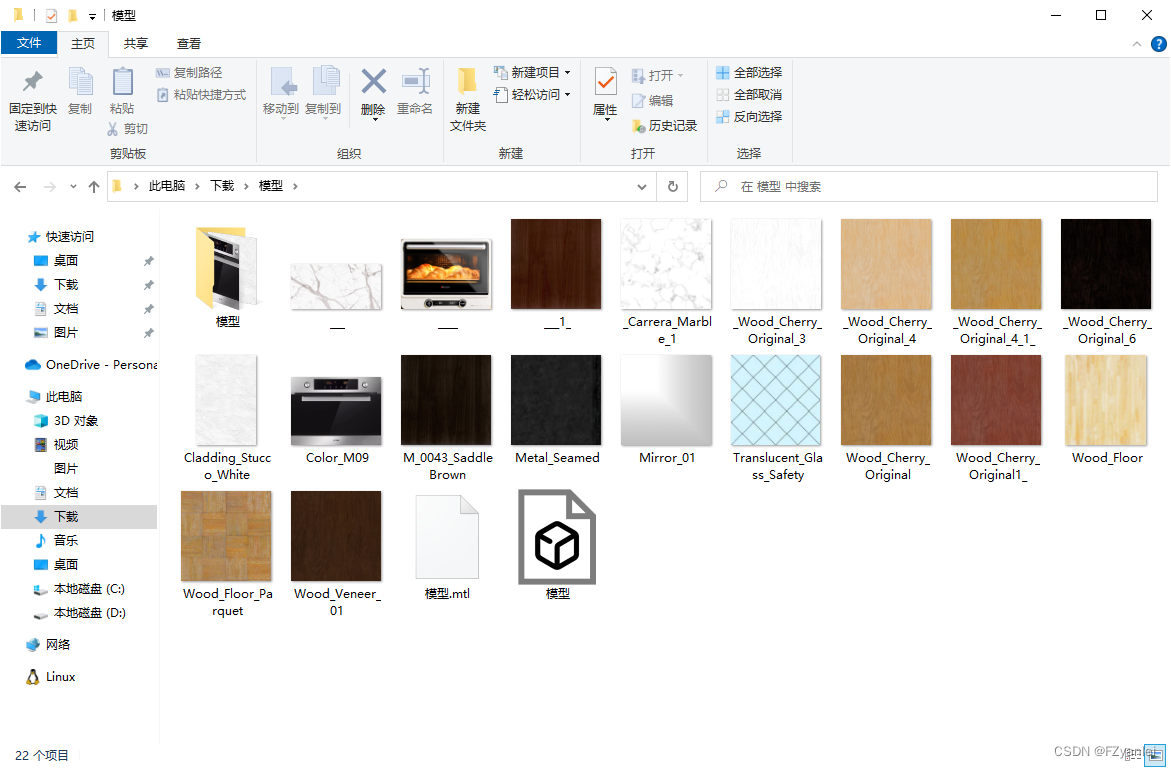Pin current folder to Quick Access

(31, 94)
